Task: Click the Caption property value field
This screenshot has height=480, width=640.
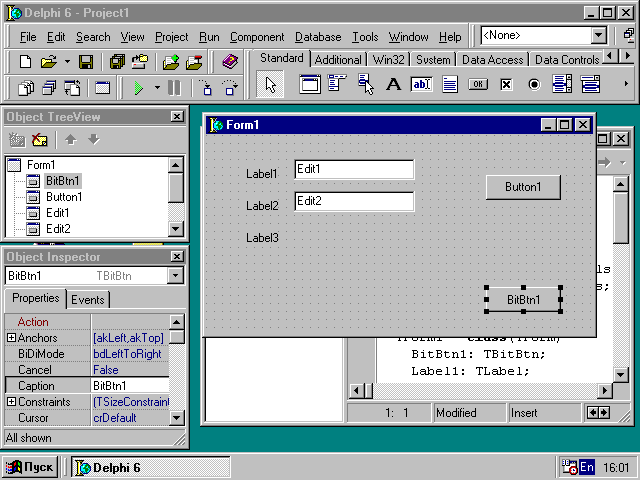Action: click(x=130, y=386)
